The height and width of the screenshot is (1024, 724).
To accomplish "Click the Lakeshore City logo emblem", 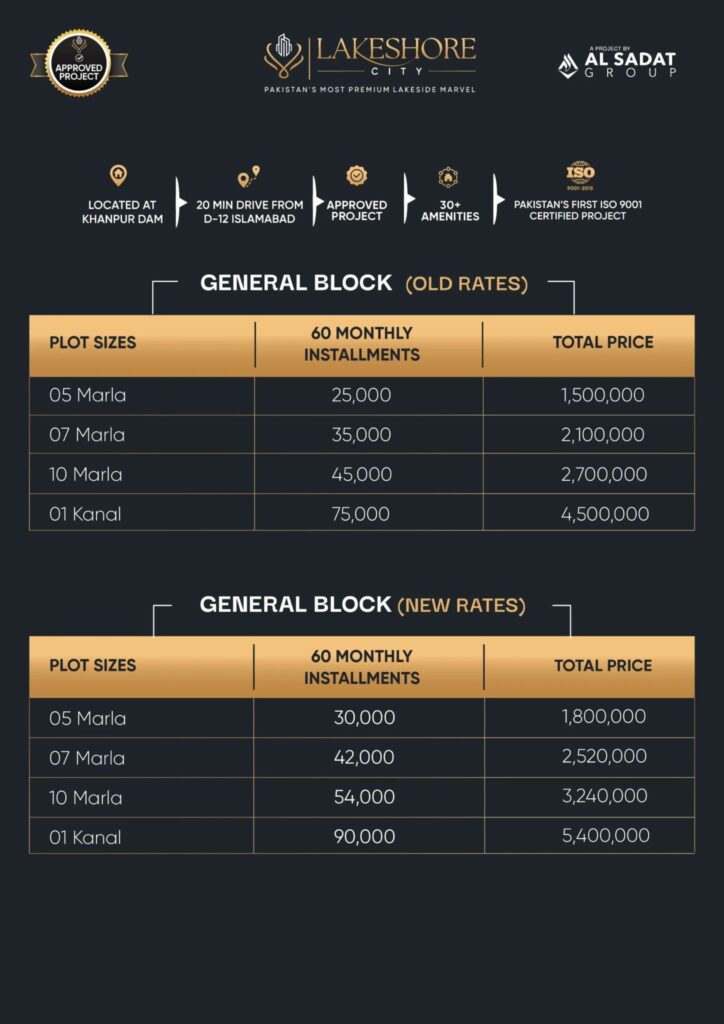I will tap(283, 56).
